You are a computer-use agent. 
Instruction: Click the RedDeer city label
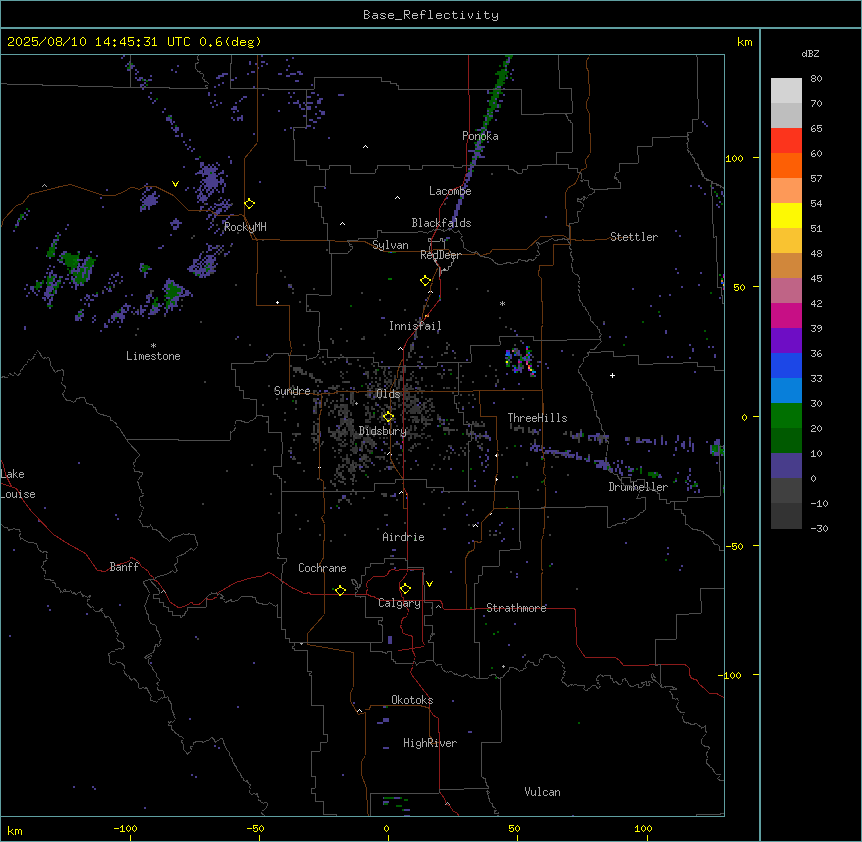[x=440, y=255]
